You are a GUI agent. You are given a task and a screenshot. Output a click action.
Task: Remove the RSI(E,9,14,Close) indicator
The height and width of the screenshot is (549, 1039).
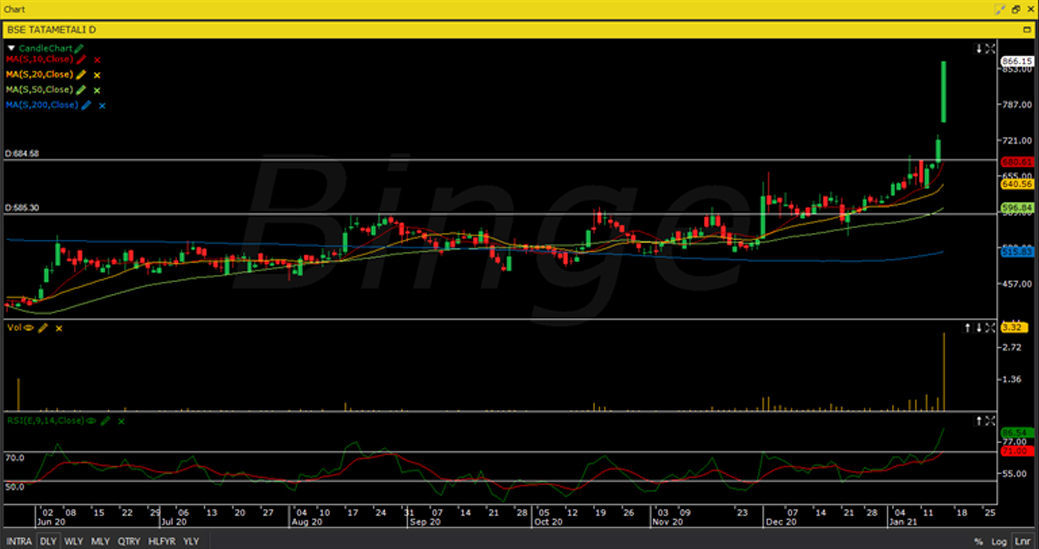tap(121, 421)
